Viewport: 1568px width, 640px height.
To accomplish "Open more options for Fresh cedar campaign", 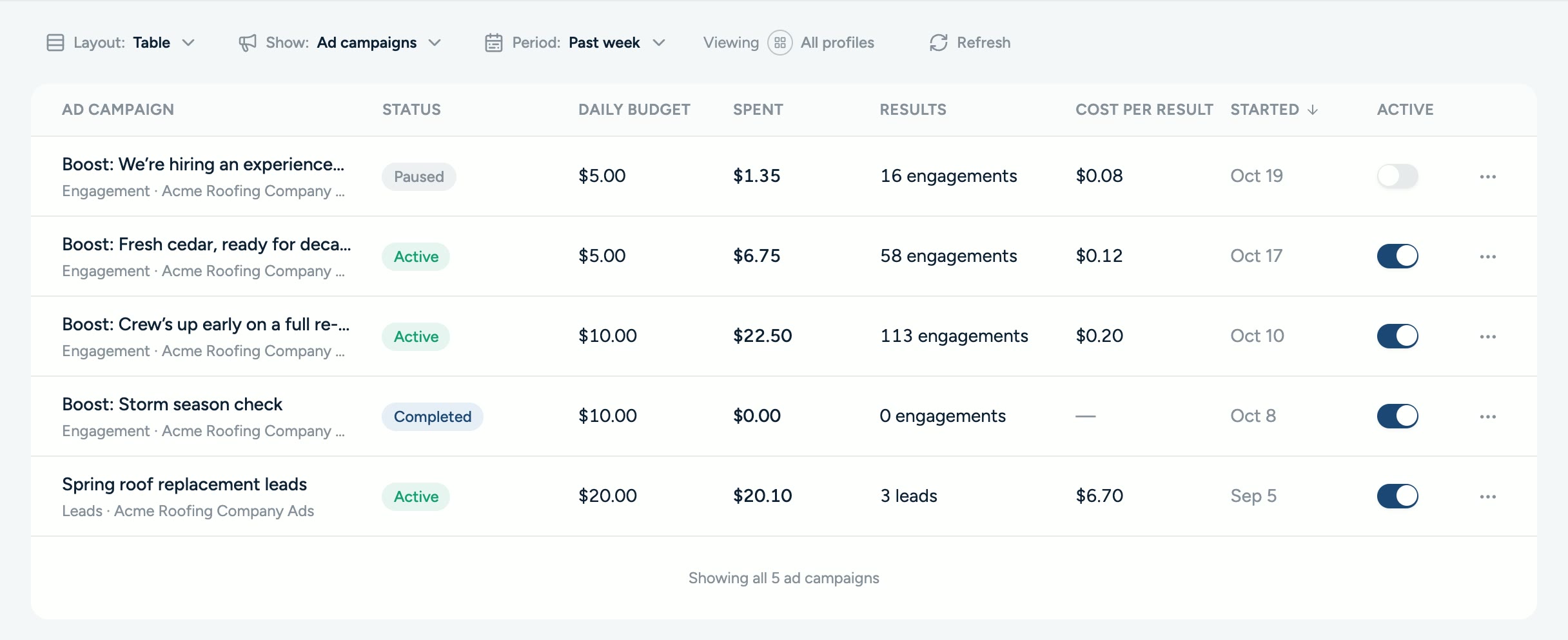I will pos(1488,256).
